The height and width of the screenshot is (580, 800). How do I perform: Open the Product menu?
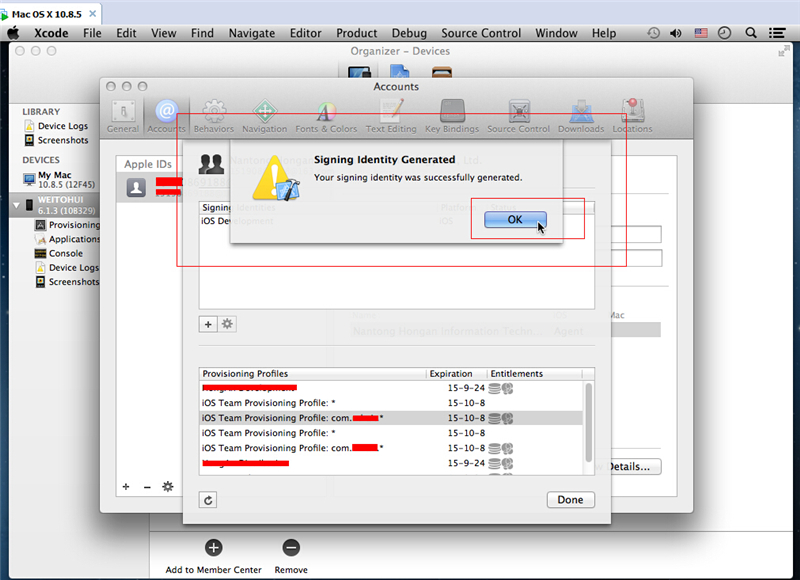point(357,33)
